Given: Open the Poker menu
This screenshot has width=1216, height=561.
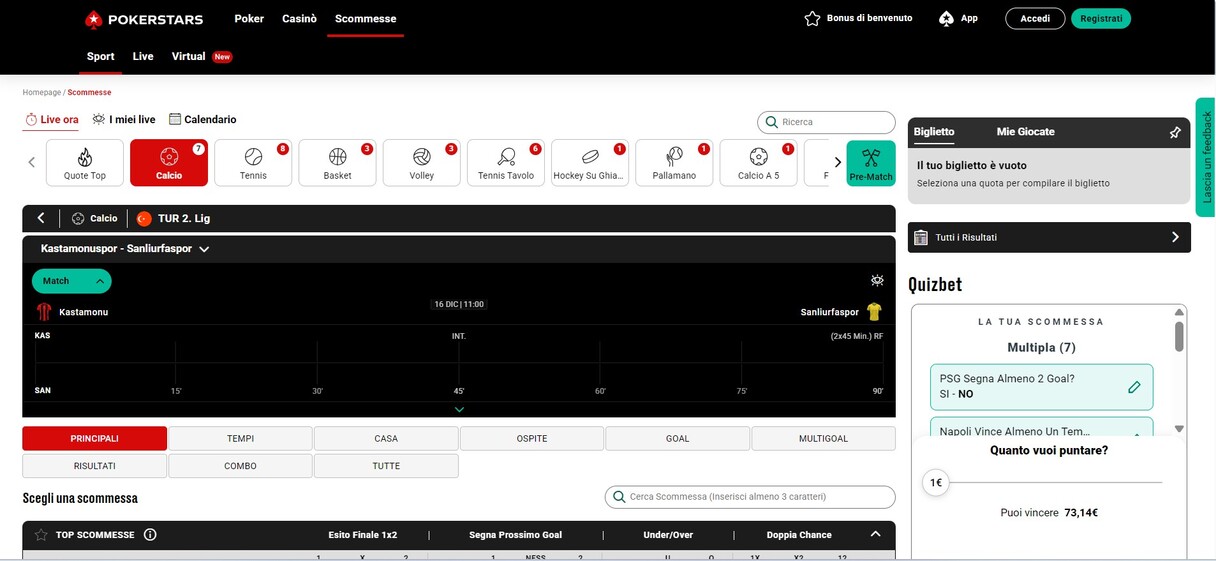Looking at the screenshot, I should (x=249, y=19).
